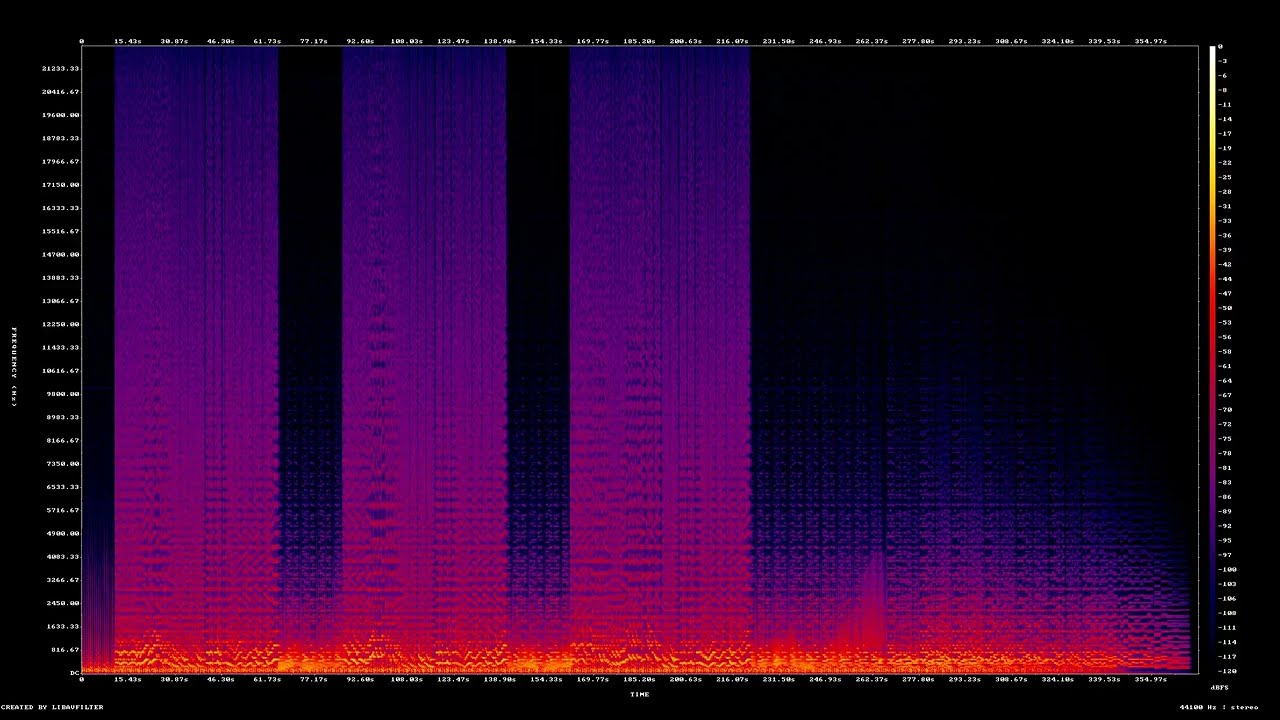
Task: Click the 11433.33 frequency label
Action: [x=60, y=347]
